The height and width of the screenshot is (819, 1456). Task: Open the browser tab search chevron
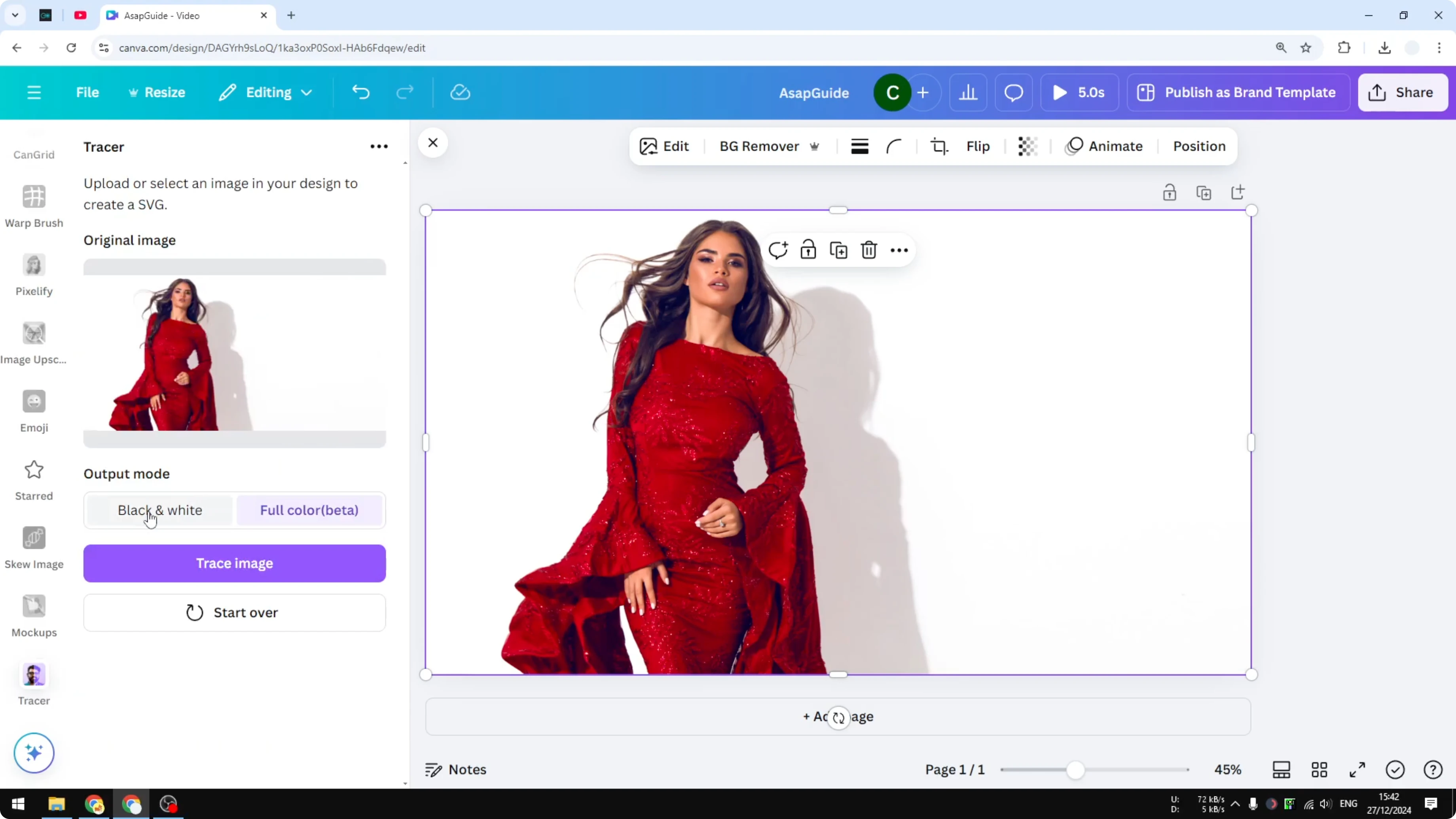coord(15,15)
